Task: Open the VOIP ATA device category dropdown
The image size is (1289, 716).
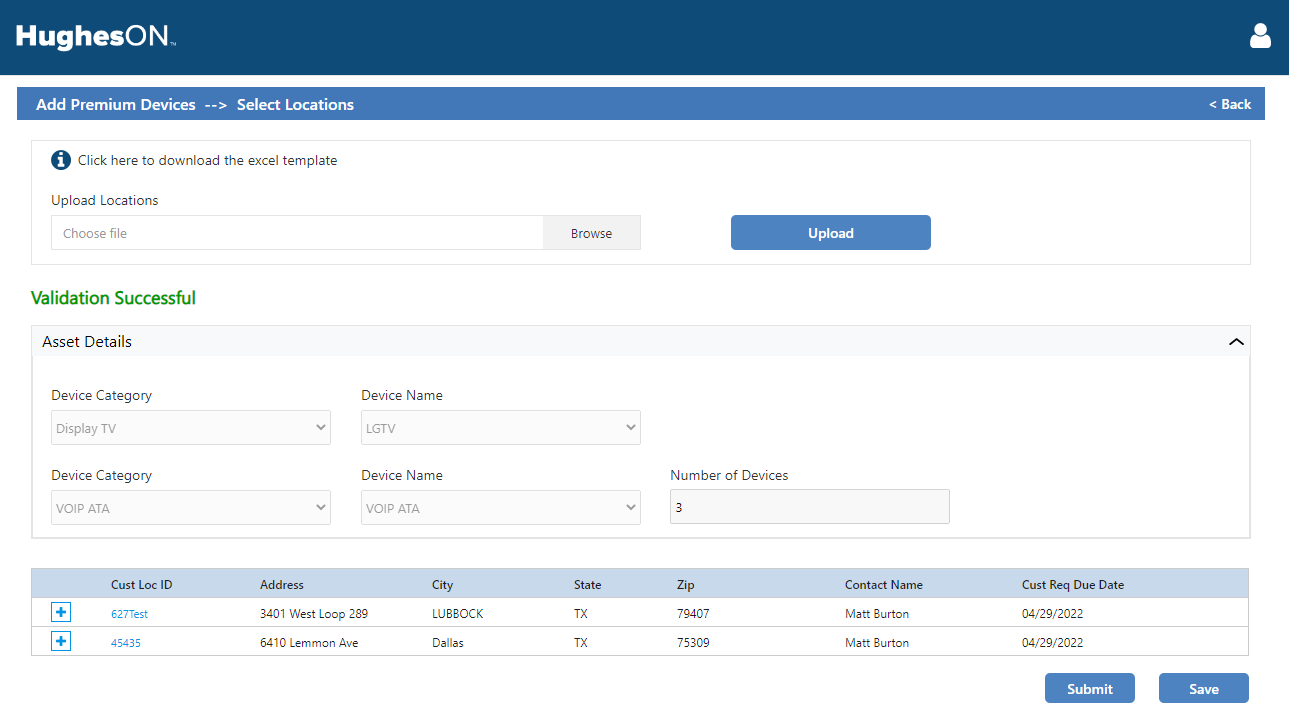Action: point(190,508)
